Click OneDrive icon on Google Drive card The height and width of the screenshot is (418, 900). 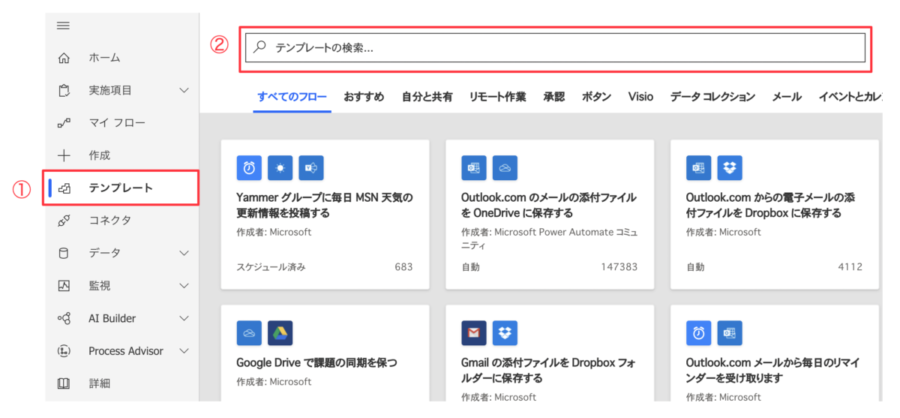click(249, 332)
